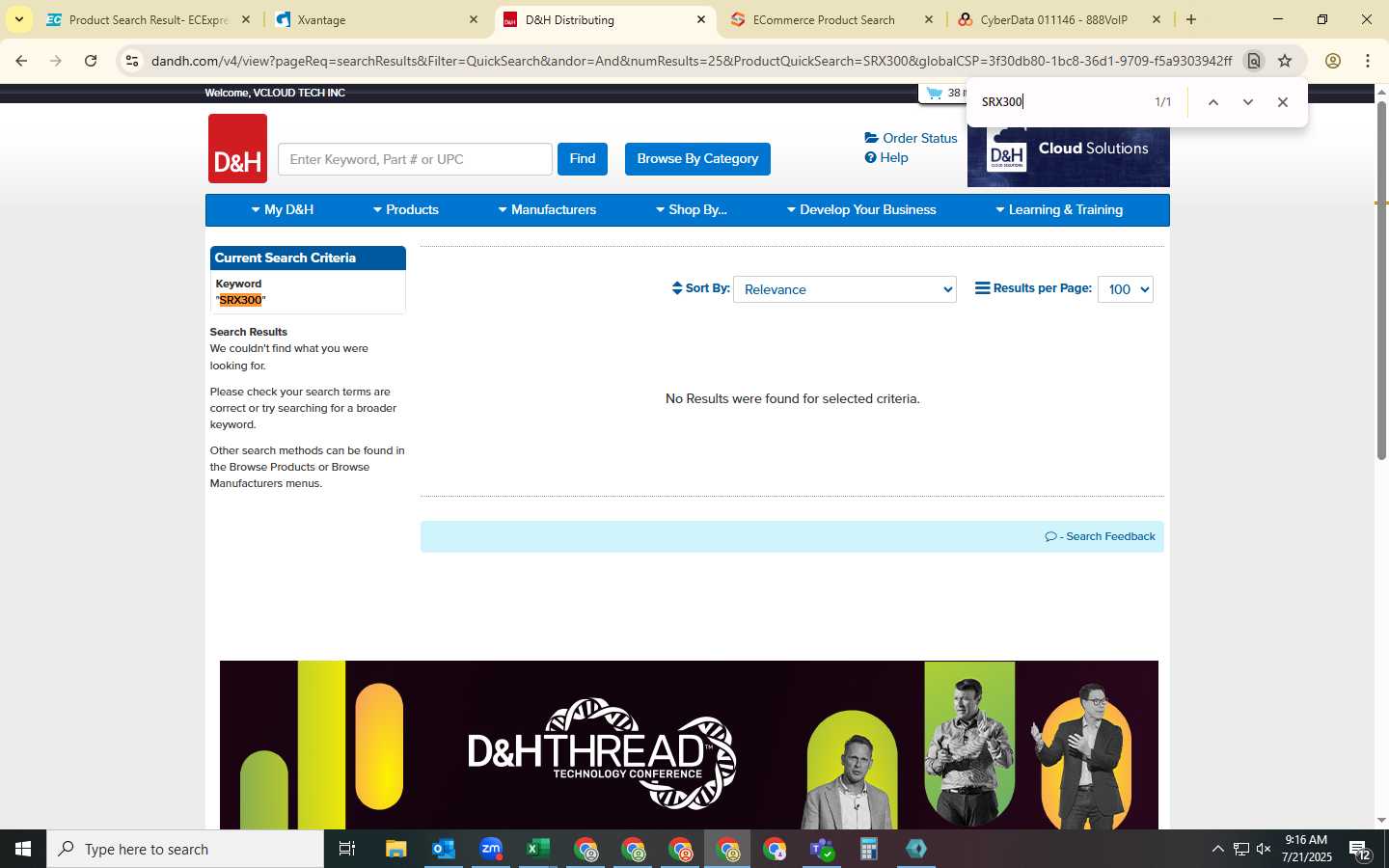The width and height of the screenshot is (1389, 868).
Task: Jump to next find match
Action: click(x=1248, y=102)
